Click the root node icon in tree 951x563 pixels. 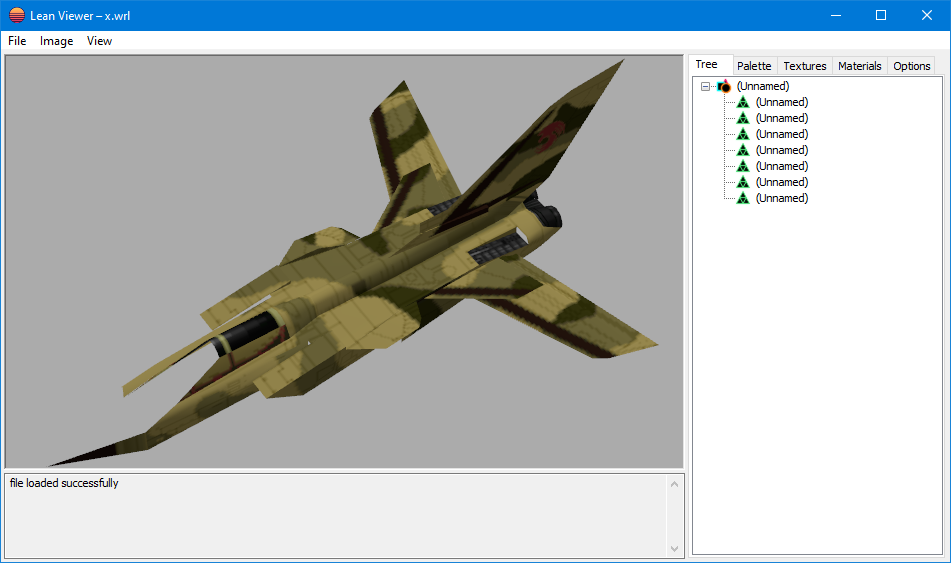coord(724,87)
